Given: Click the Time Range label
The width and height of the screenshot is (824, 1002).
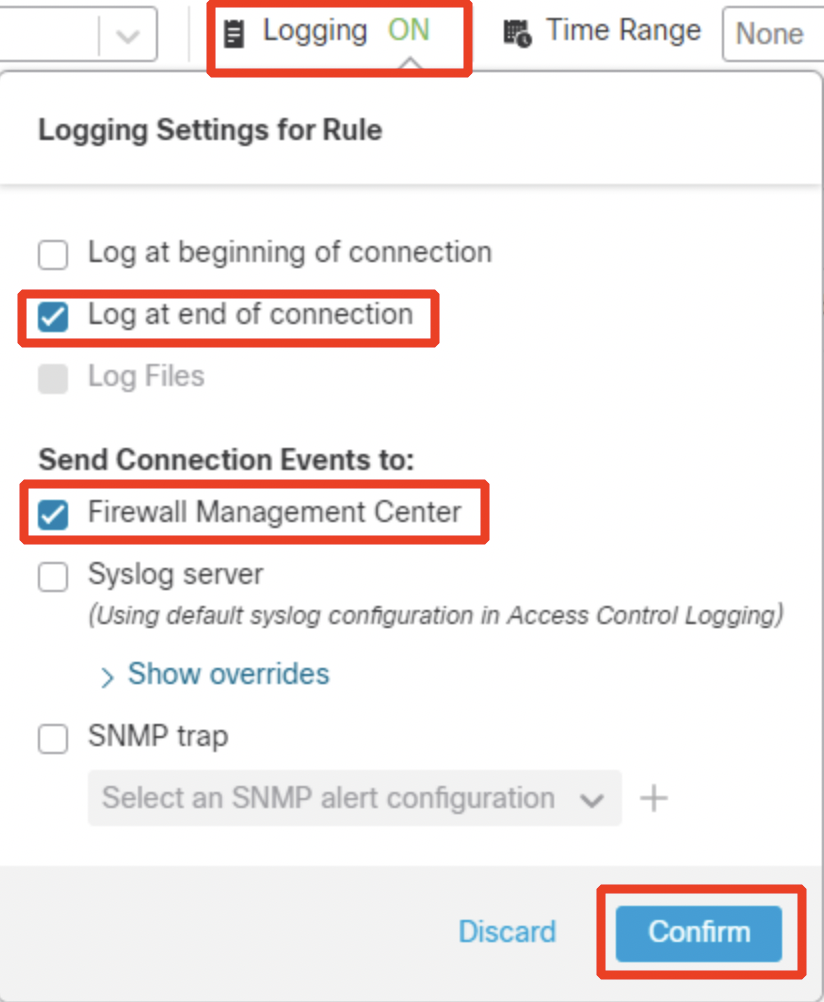Looking at the screenshot, I should pos(623,31).
